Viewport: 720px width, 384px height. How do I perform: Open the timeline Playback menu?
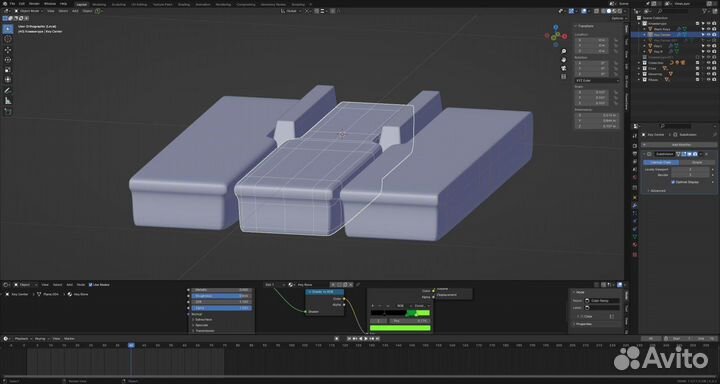click(22, 339)
